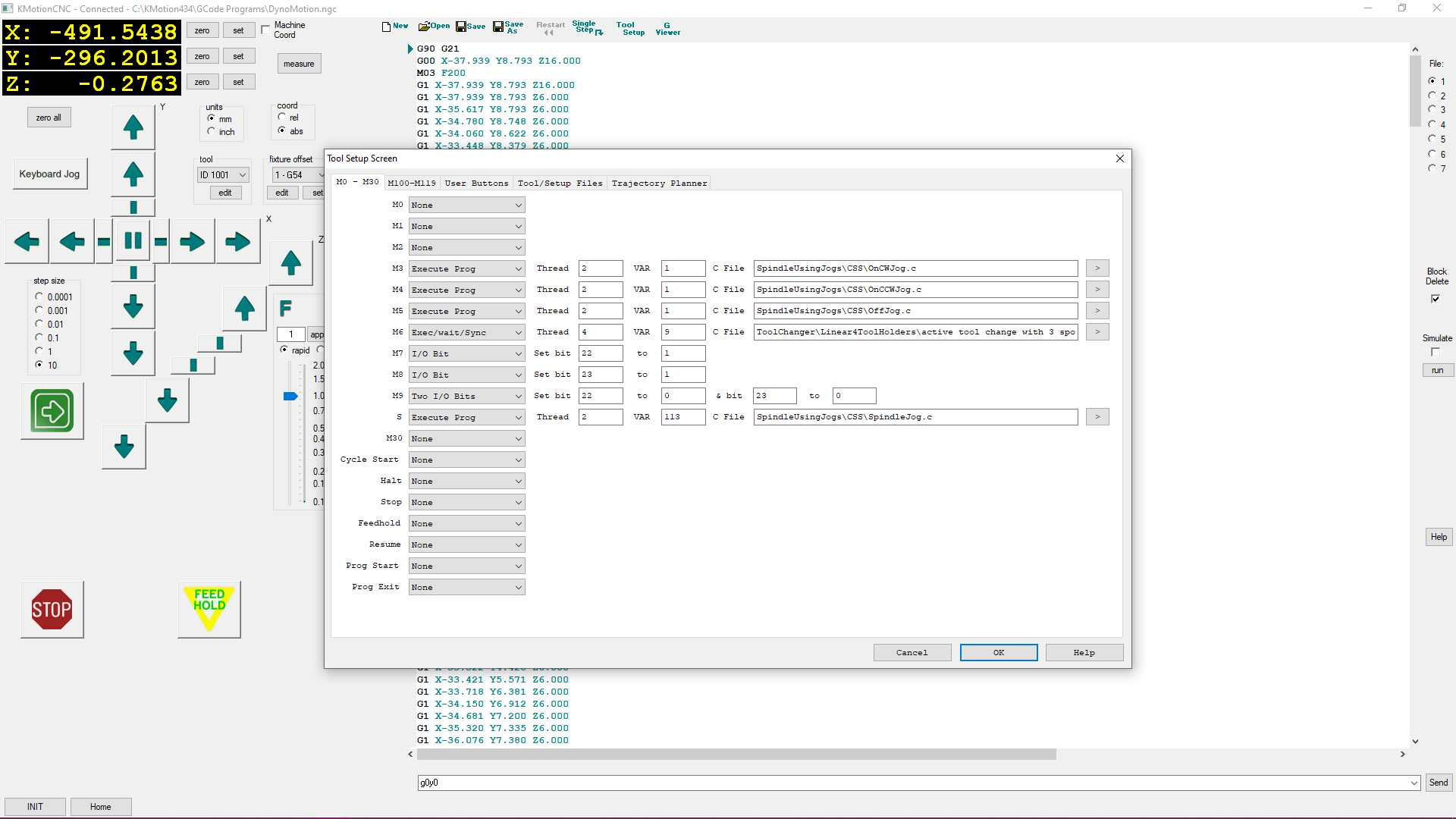Select the inch units radio button
This screenshot has width=1456, height=819.
pyautogui.click(x=212, y=132)
